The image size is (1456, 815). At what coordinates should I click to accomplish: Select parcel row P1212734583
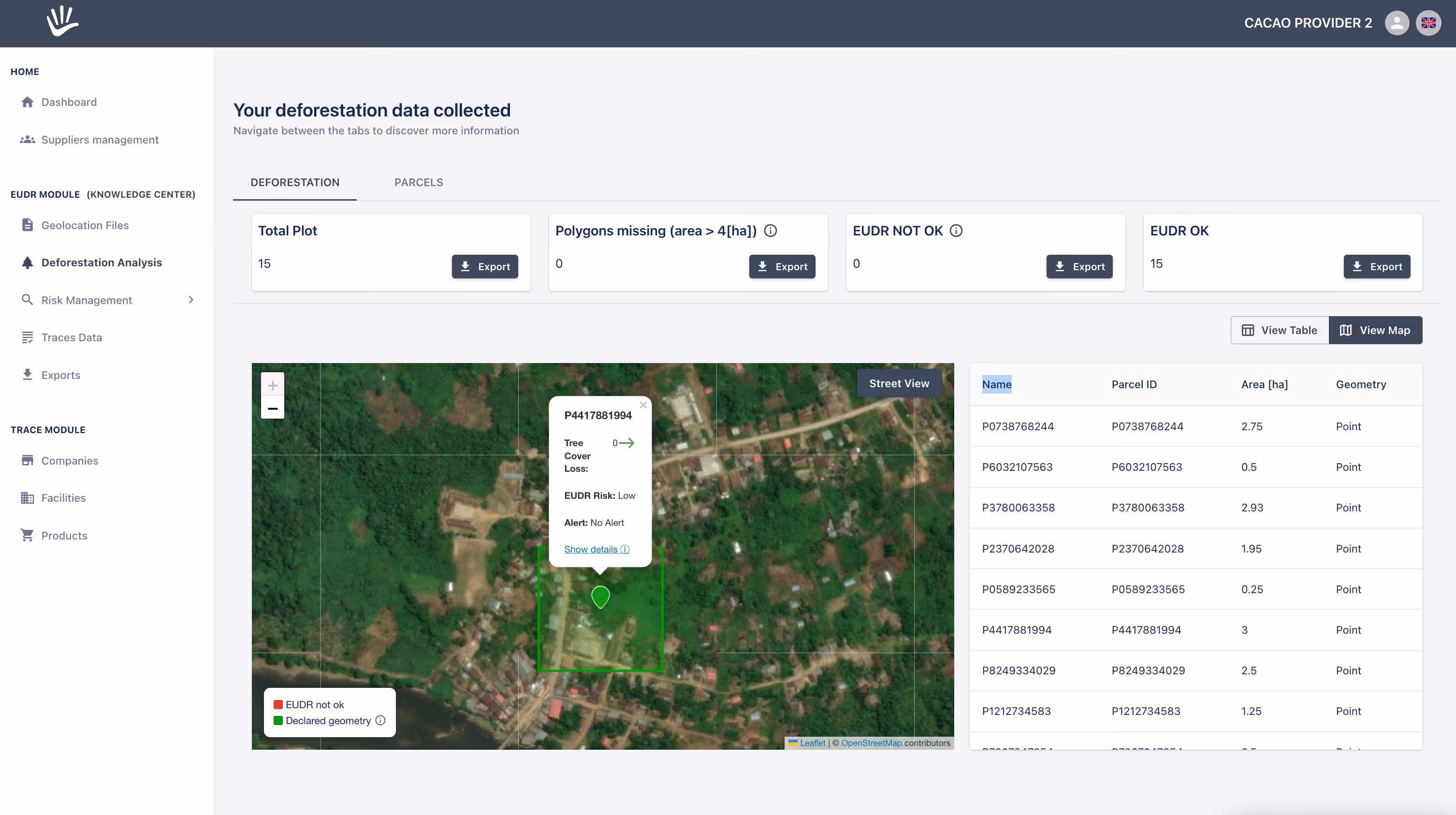click(x=1195, y=711)
